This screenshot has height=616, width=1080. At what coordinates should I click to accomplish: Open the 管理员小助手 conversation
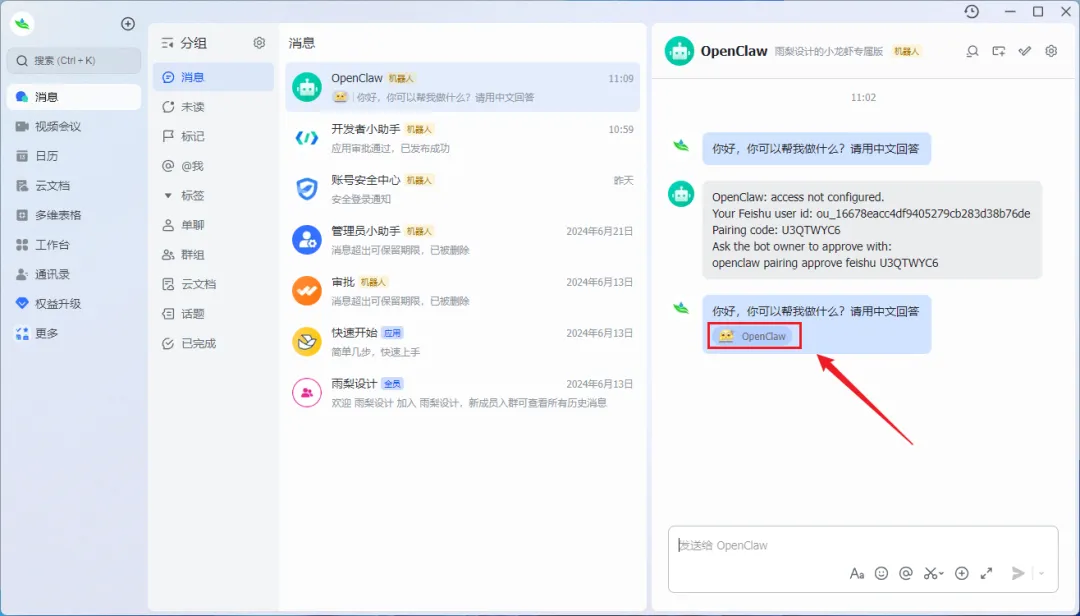pos(462,240)
